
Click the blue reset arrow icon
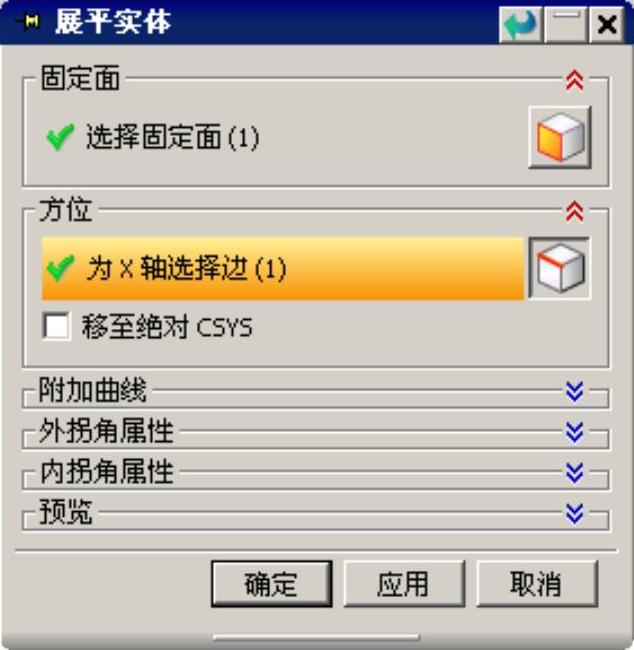tap(521, 25)
